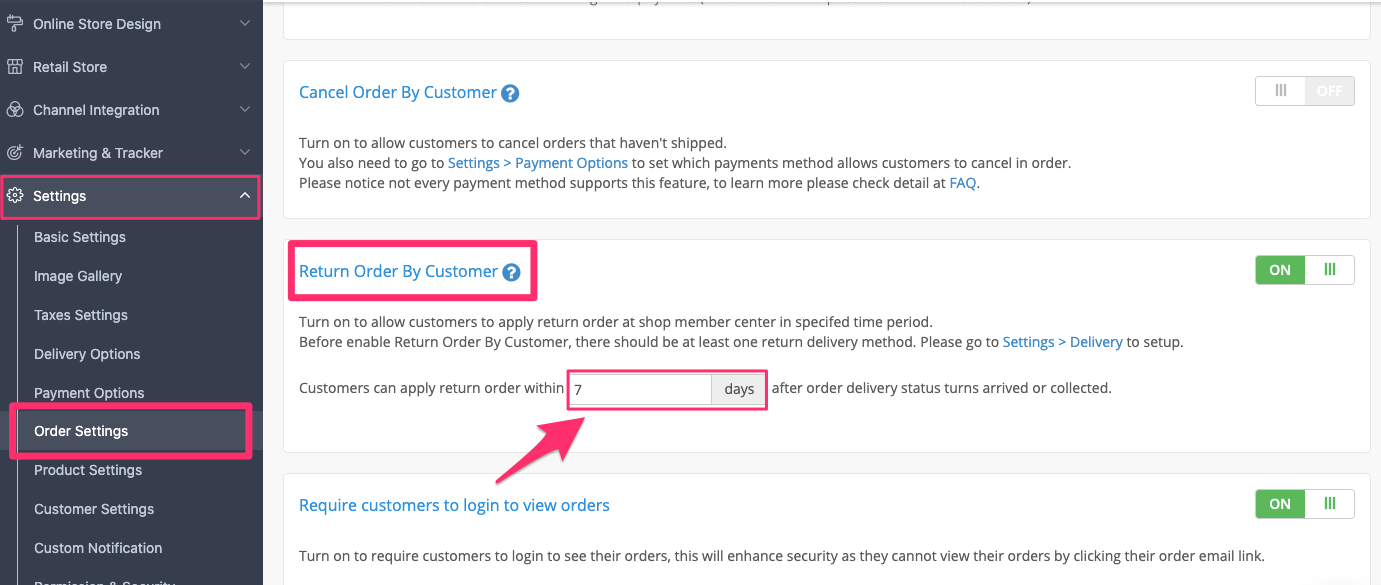Image resolution: width=1381 pixels, height=585 pixels.
Task: Disable Require customers to login toggle
Action: tap(1305, 504)
